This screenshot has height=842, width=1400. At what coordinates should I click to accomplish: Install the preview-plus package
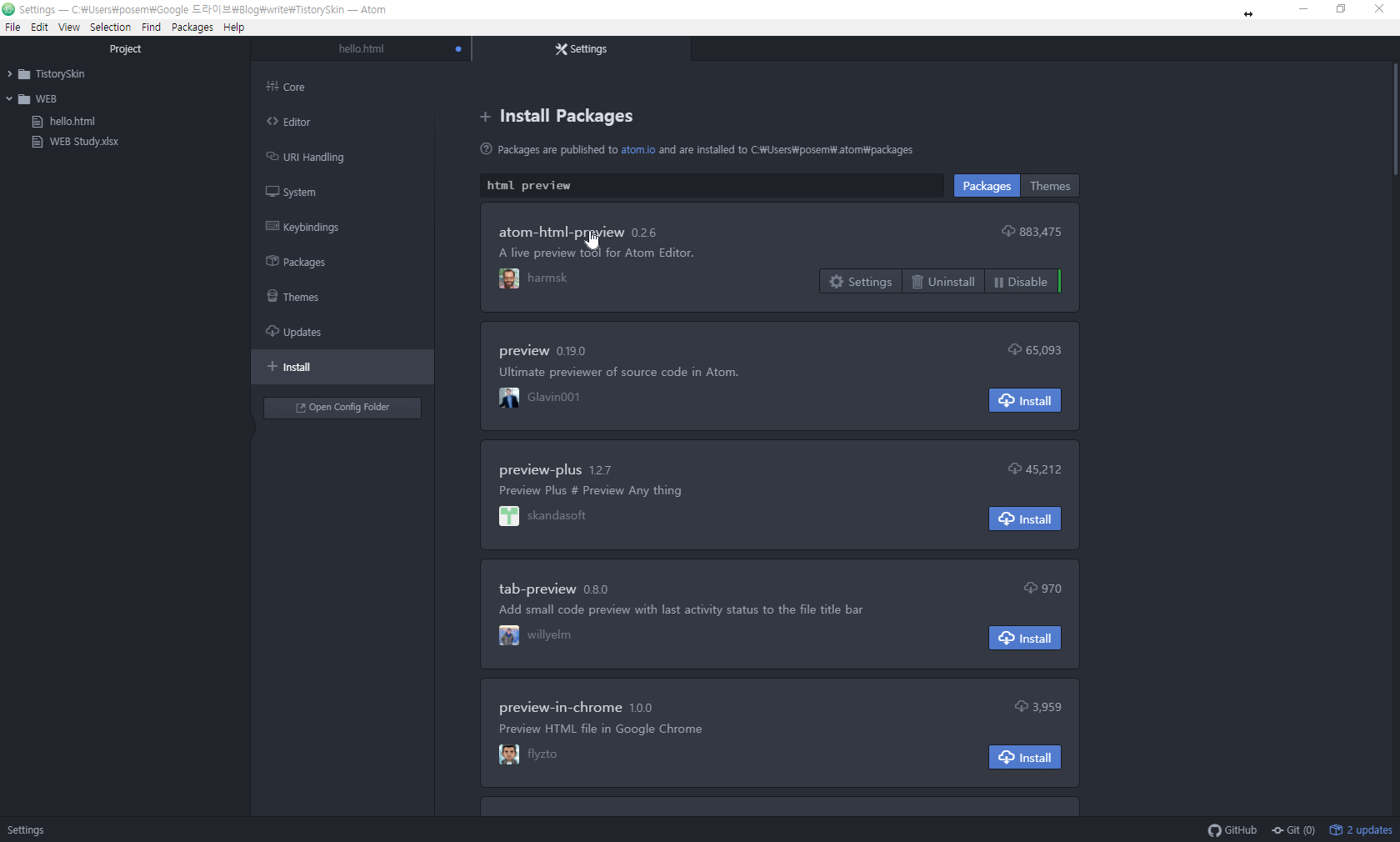coord(1025,519)
